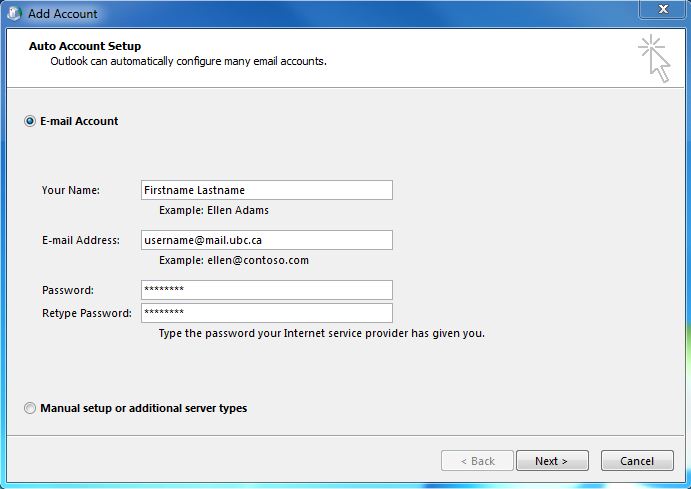
Task: Click the 'Retype Password:' label
Action: (87, 313)
